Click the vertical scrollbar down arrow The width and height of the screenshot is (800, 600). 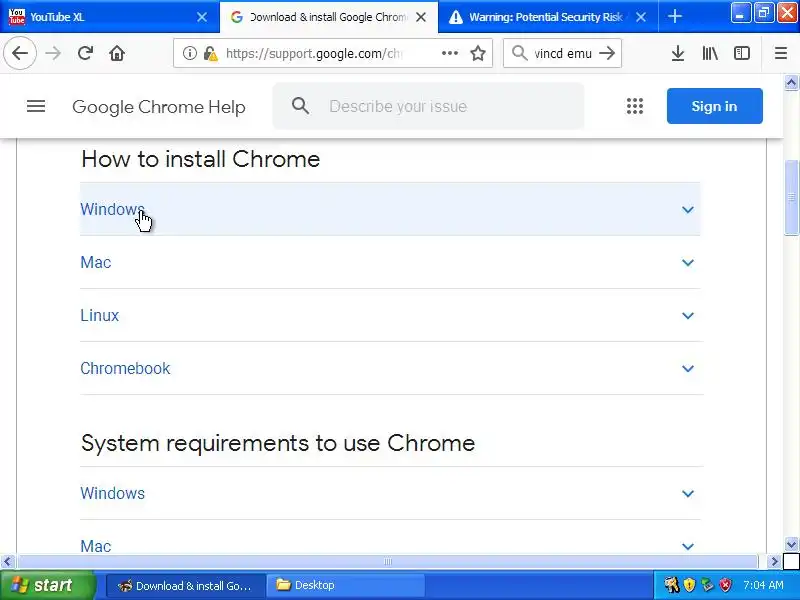click(791, 544)
